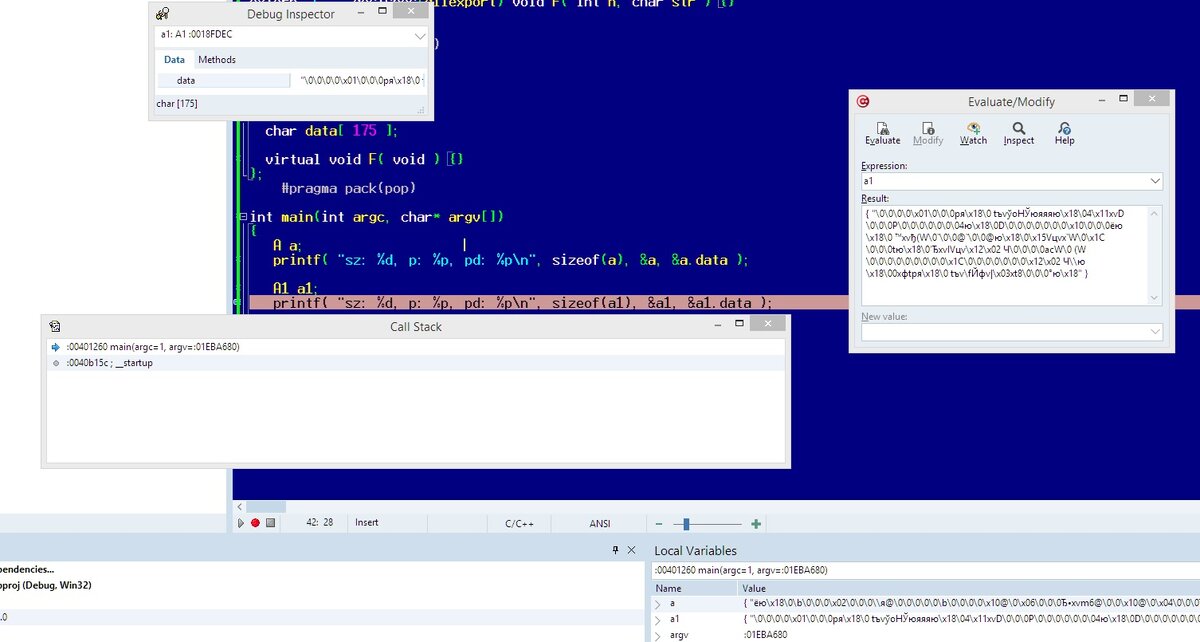
Task: Click the Inspect magnifier icon
Action: 1019,128
